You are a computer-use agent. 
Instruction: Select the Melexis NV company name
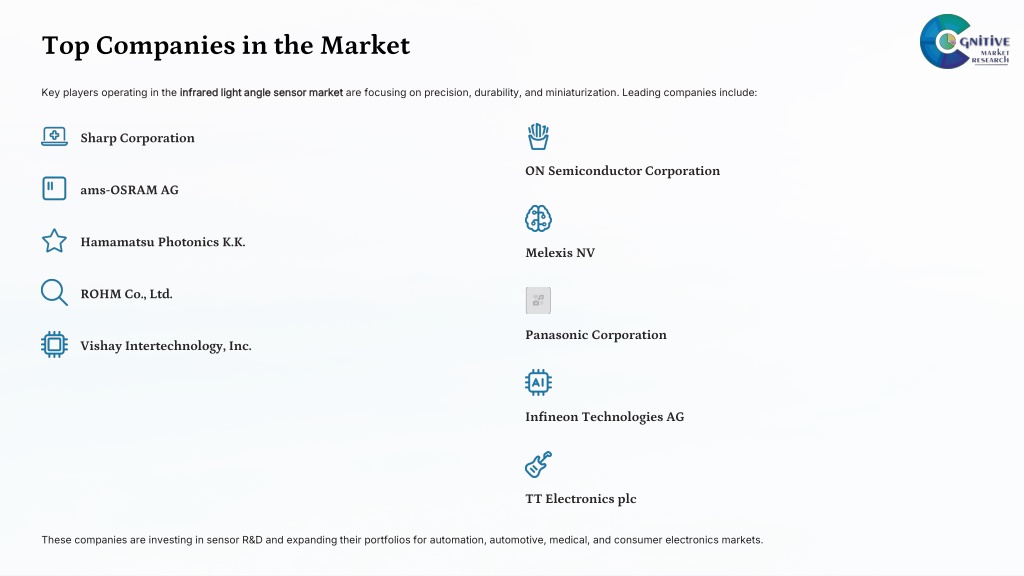pyautogui.click(x=560, y=253)
